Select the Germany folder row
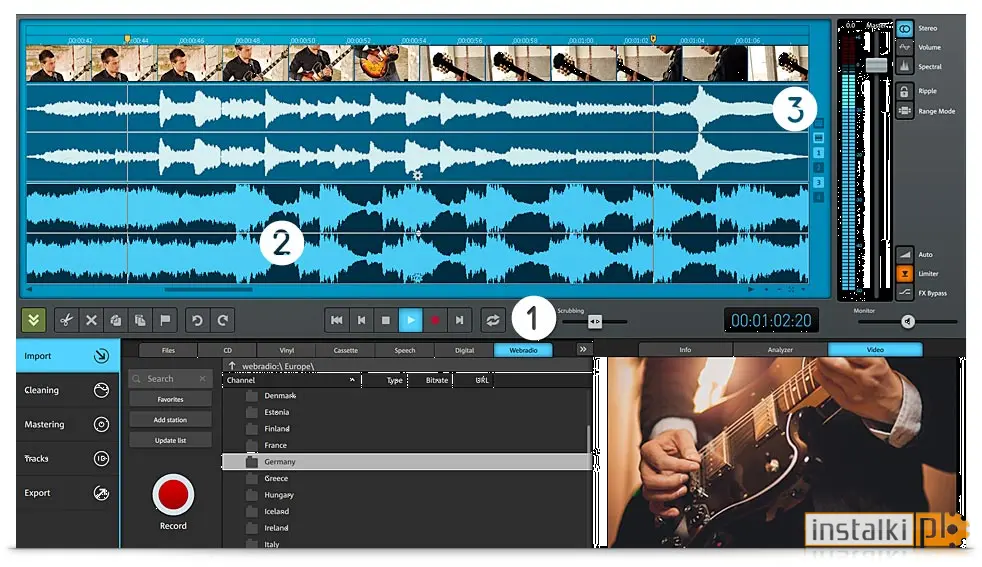This screenshot has width=982, height=567. (x=406, y=462)
